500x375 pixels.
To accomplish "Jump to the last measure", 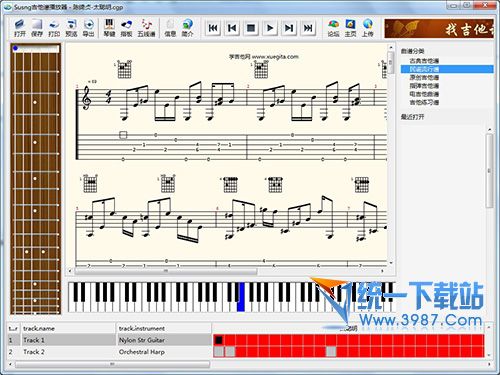I will tap(308, 28).
